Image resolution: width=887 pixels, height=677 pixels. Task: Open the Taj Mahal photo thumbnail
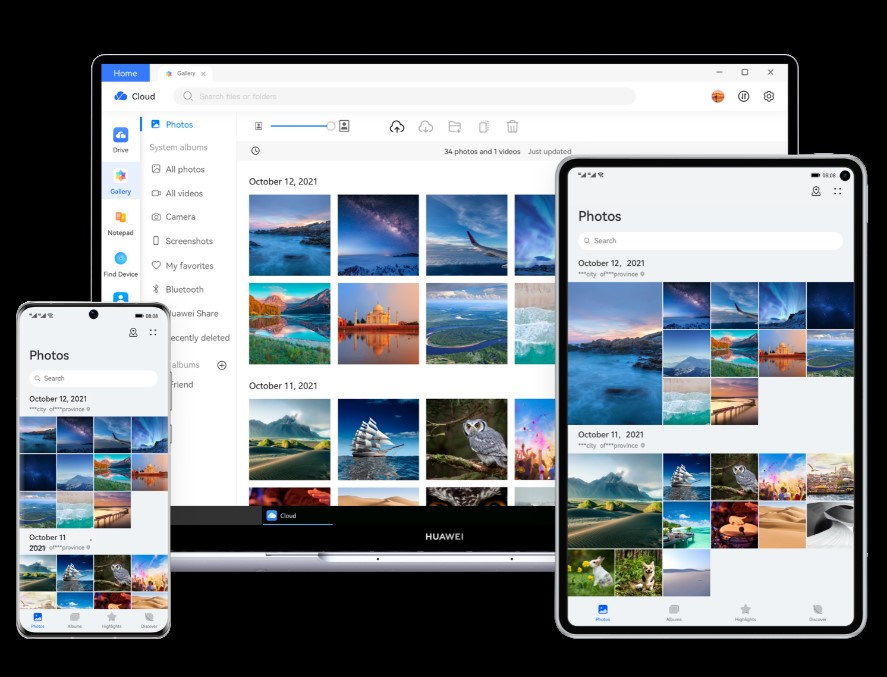click(378, 323)
